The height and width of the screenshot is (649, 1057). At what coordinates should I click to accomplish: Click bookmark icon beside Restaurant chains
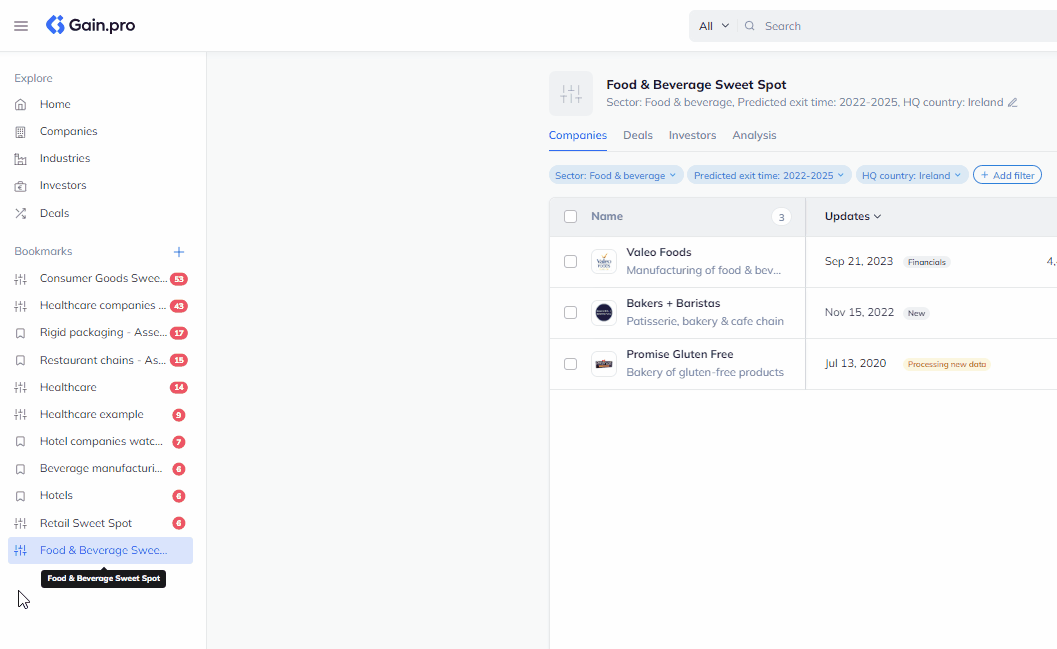(x=20, y=361)
